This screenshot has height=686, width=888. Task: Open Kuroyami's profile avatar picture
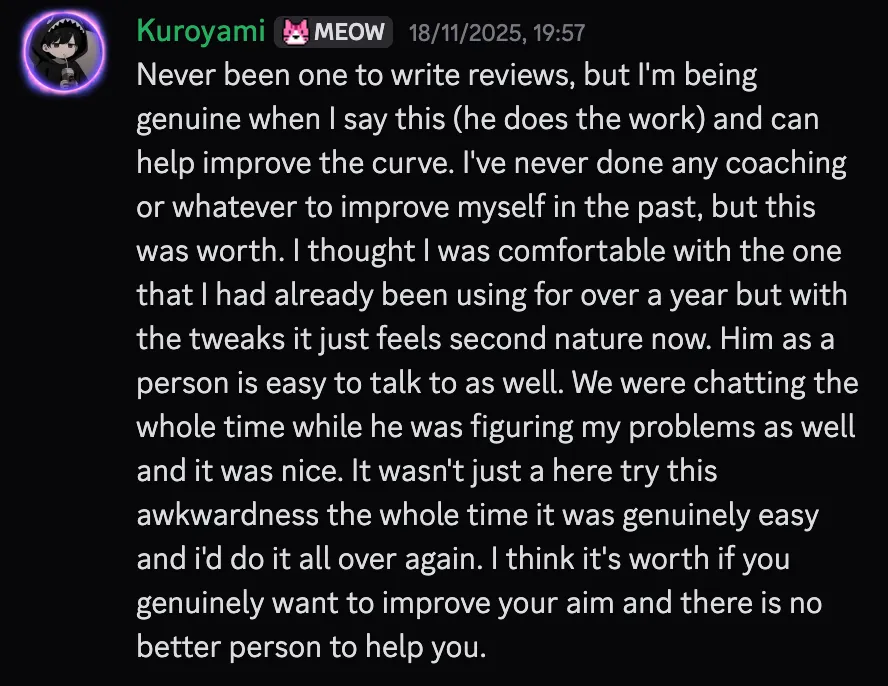click(68, 55)
